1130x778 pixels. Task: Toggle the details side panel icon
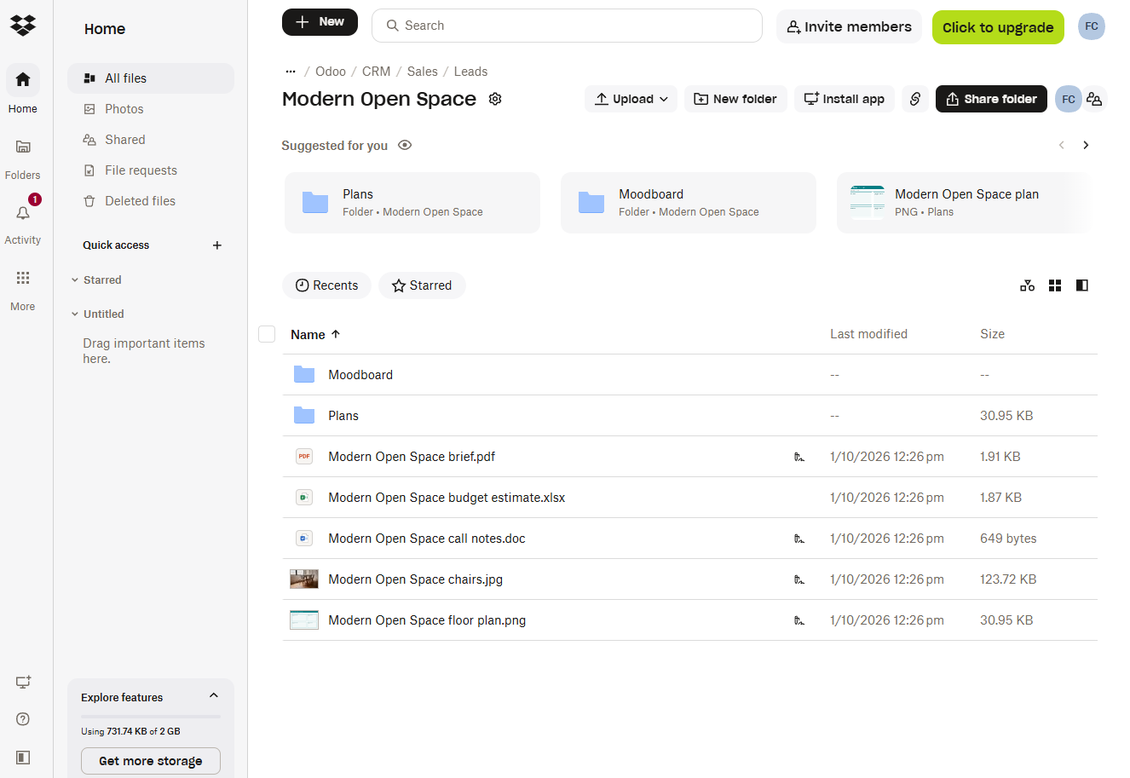point(1082,286)
